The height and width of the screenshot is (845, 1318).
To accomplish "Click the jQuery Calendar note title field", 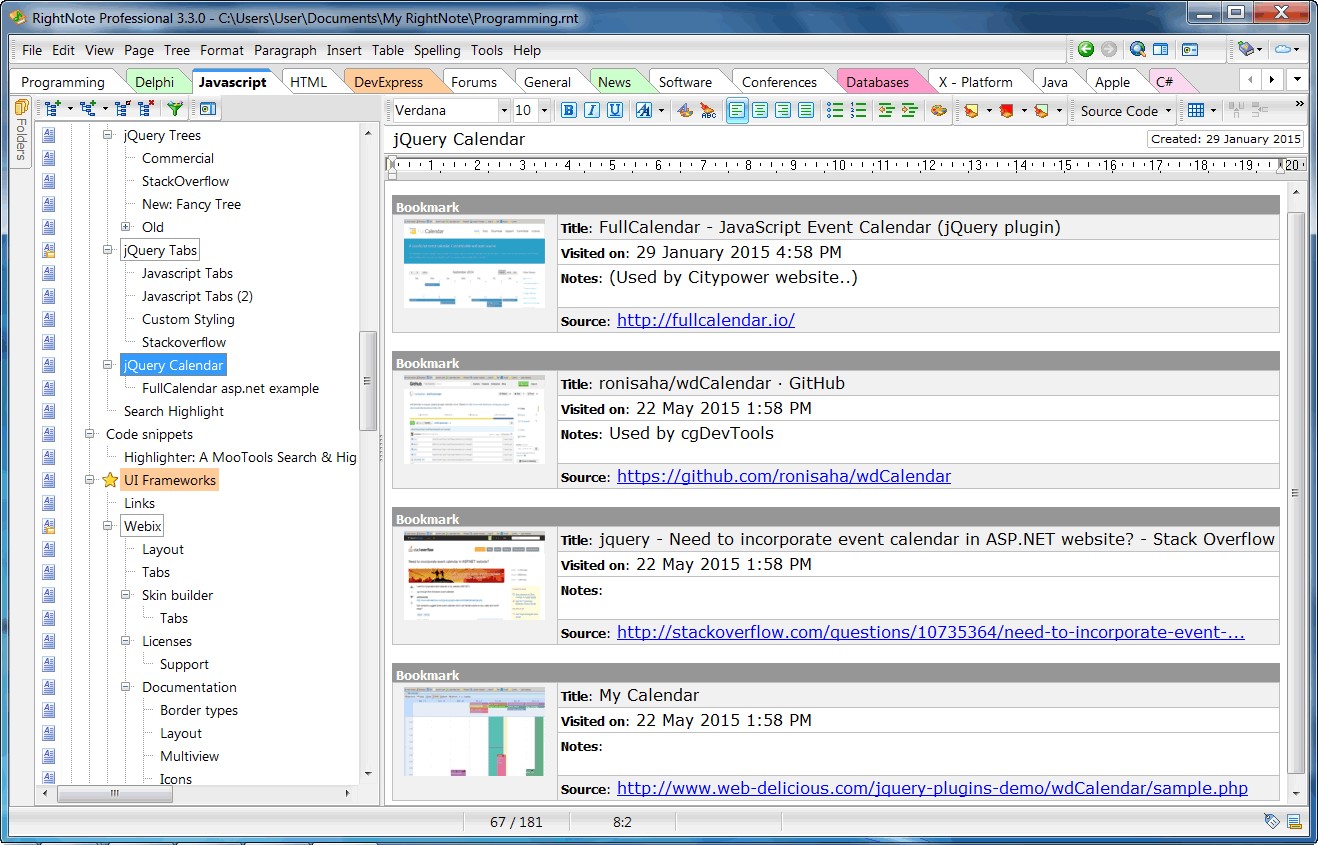I will pyautogui.click(x=766, y=139).
